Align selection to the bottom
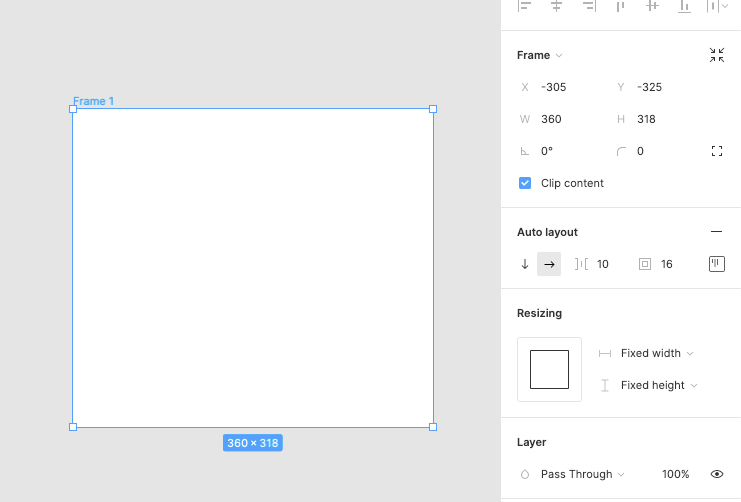The image size is (741, 502). [684, 6]
